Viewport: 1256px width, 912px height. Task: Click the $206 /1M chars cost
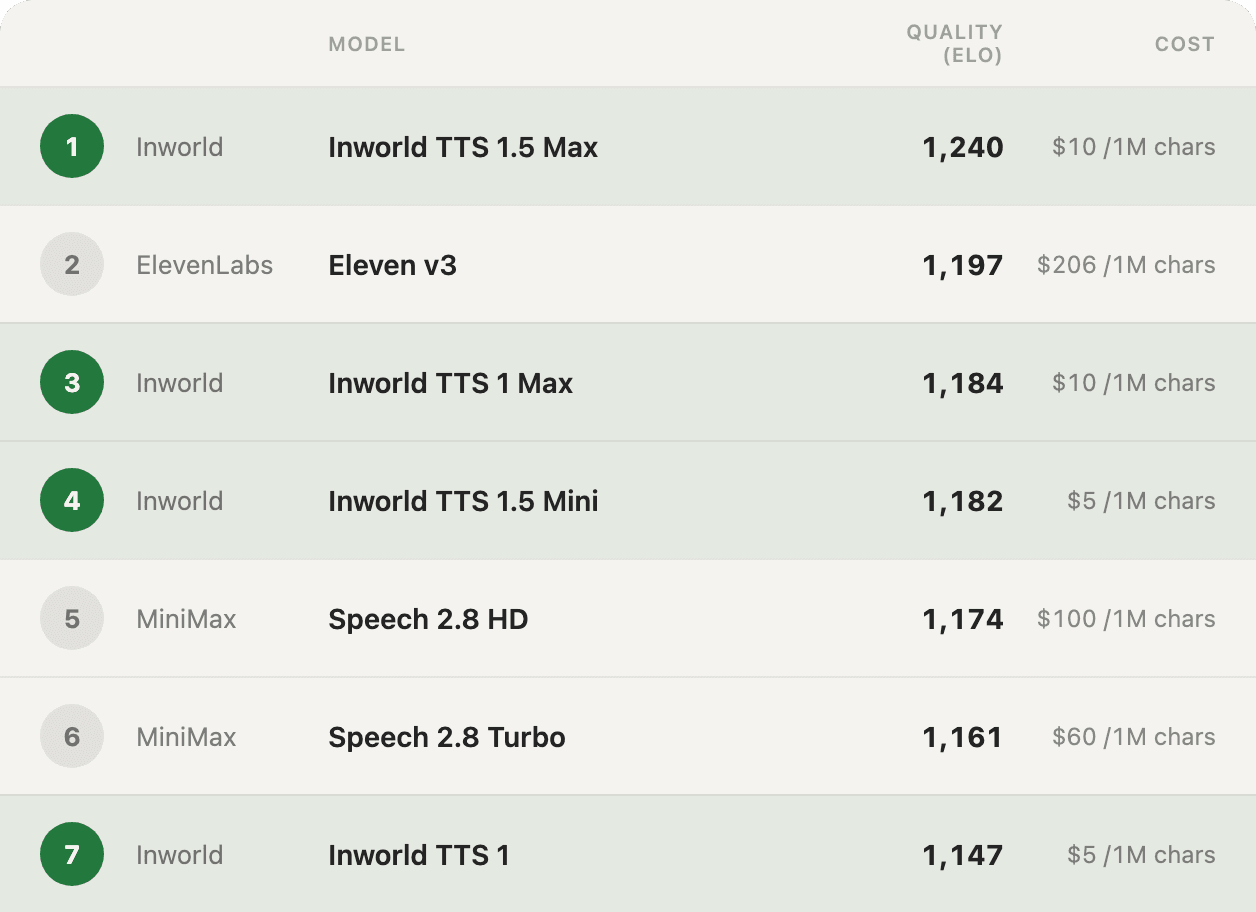[x=1126, y=265]
